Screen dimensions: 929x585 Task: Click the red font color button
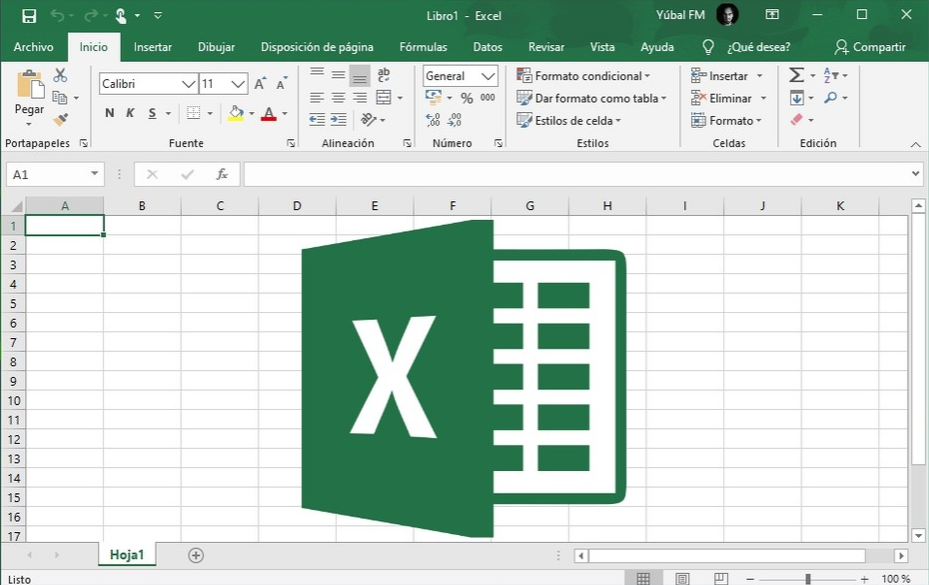click(269, 113)
